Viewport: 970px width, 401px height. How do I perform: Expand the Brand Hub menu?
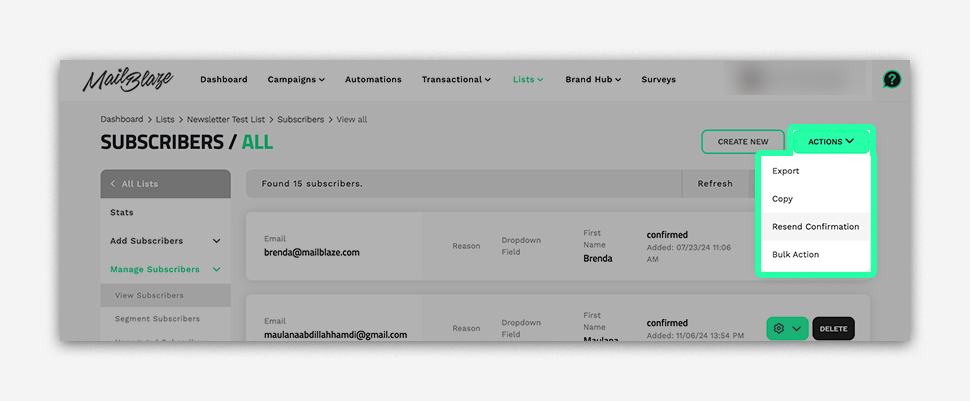(x=593, y=80)
